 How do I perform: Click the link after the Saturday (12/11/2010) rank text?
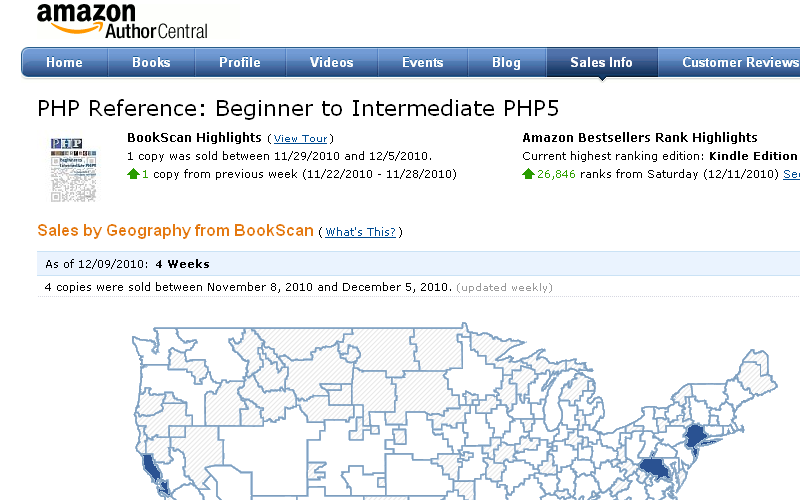pyautogui.click(x=791, y=174)
